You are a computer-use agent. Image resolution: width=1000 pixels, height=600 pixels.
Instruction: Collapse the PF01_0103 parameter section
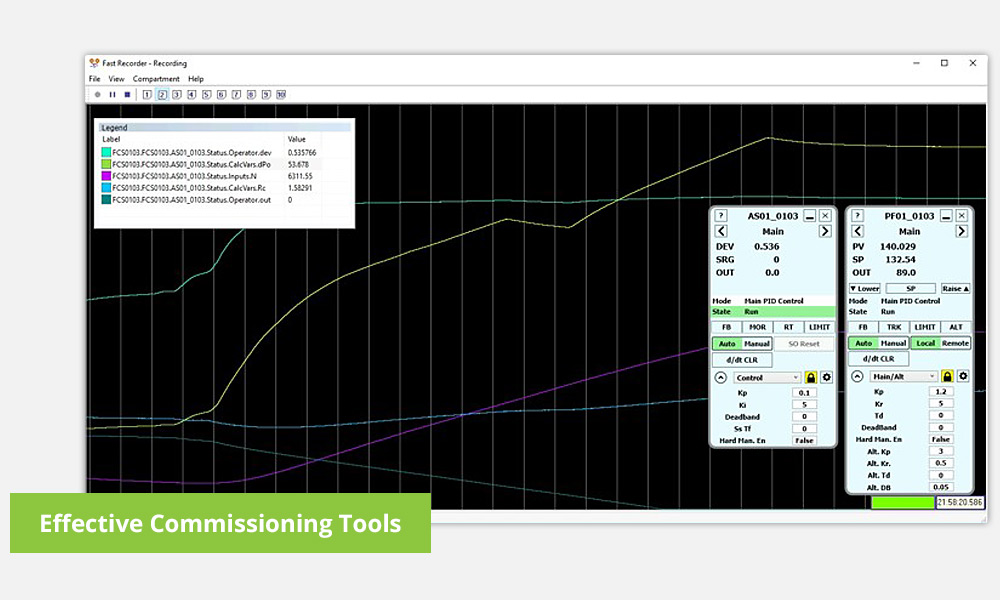(857, 376)
